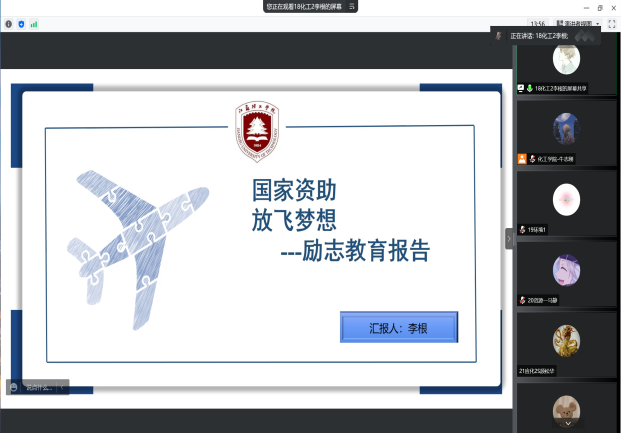Click the '汇报人: 李根' button on slide
The height and width of the screenshot is (433, 621).
[398, 327]
